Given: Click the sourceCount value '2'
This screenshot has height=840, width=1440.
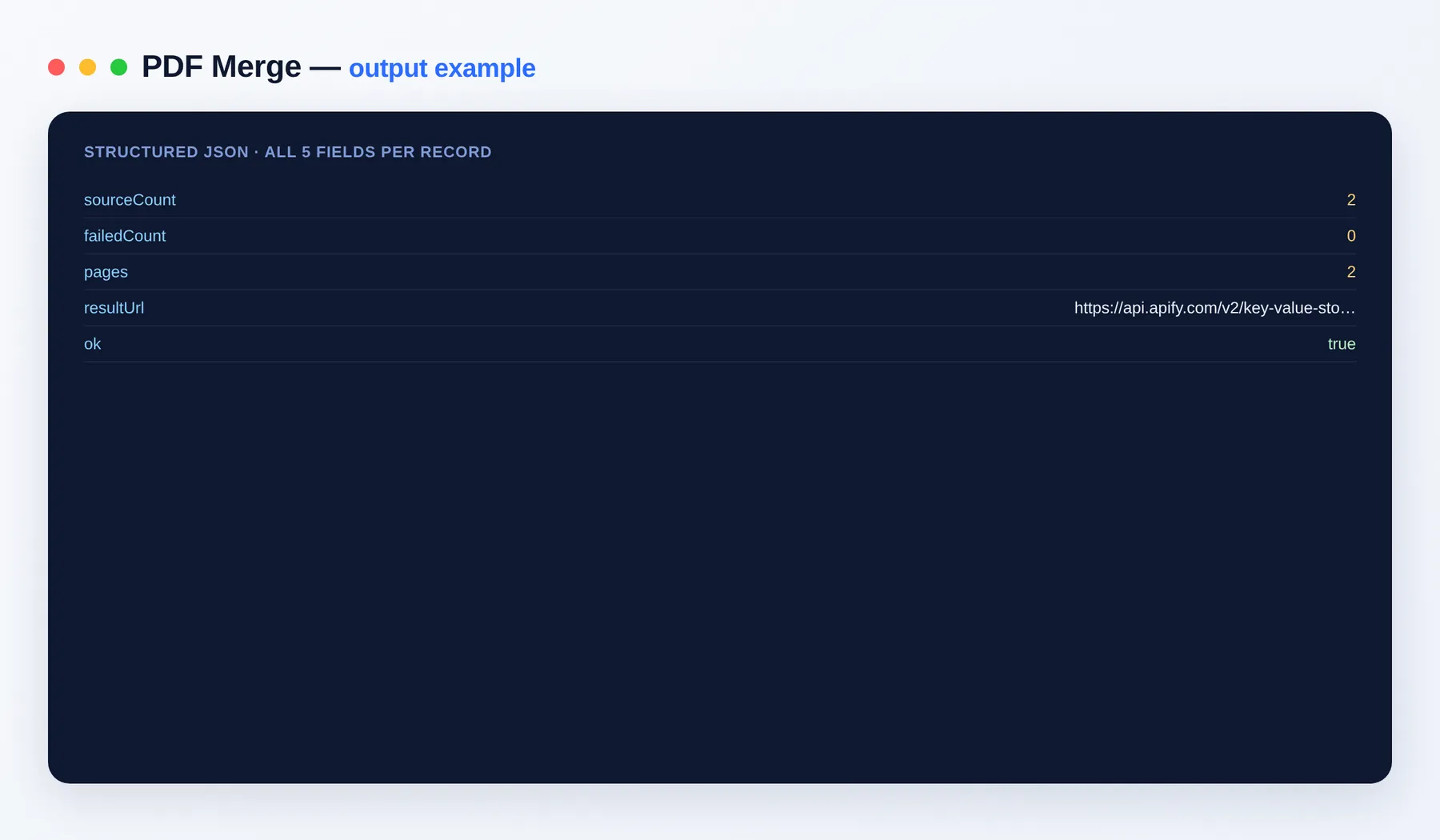Looking at the screenshot, I should coord(1351,200).
